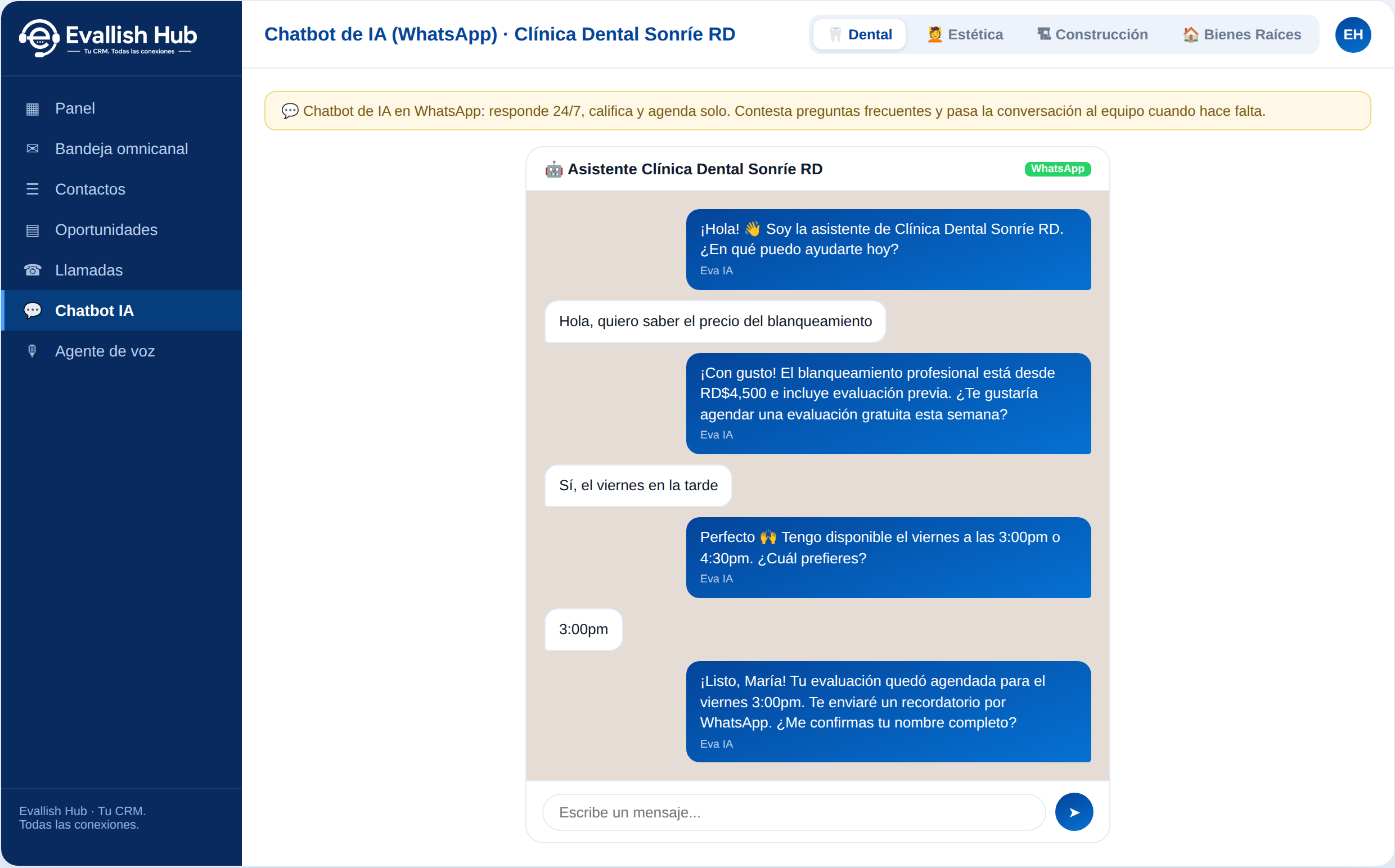The height and width of the screenshot is (868, 1395).
Task: Navigate to Oportunidades
Action: (121, 229)
